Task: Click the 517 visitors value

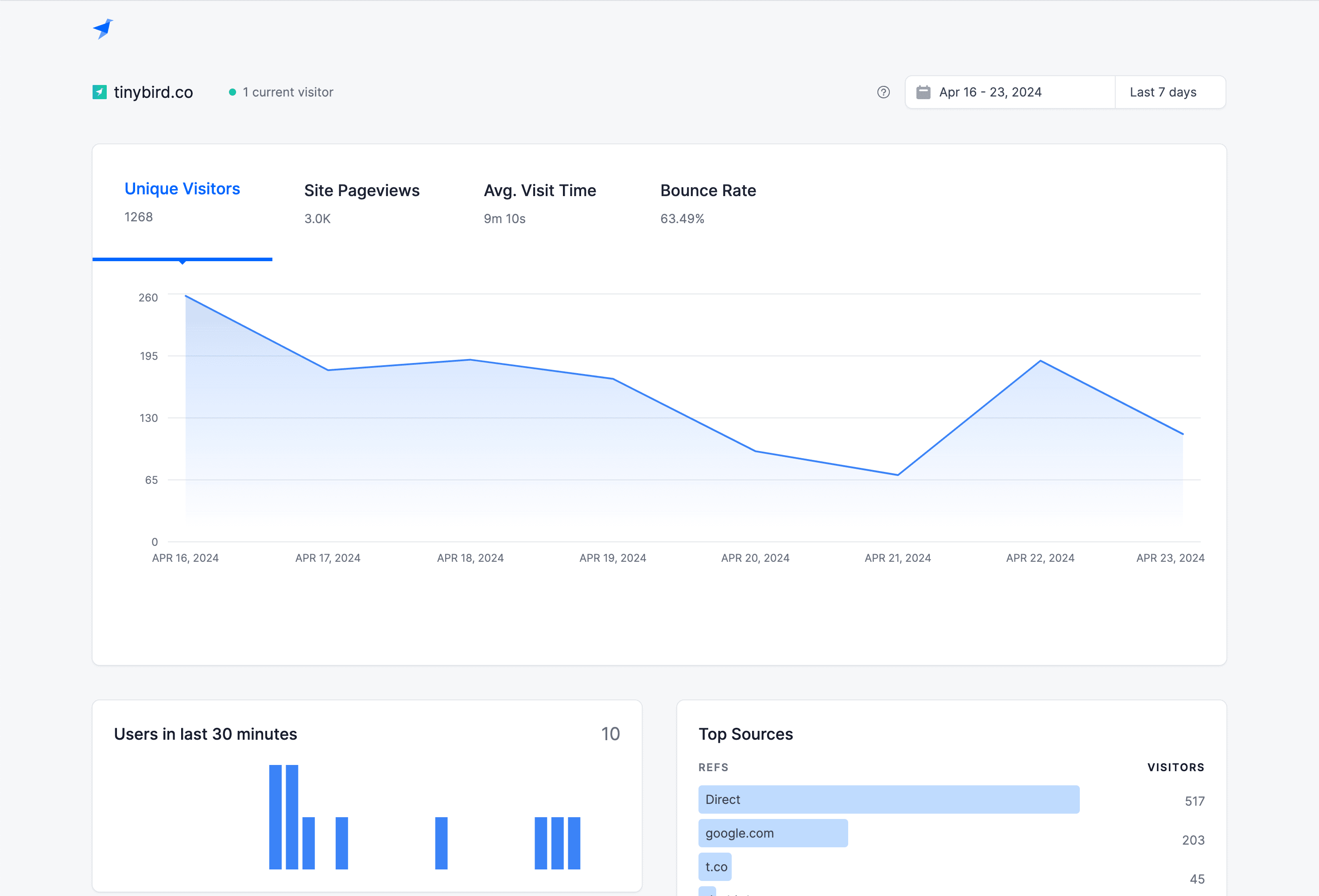Action: point(1194,801)
